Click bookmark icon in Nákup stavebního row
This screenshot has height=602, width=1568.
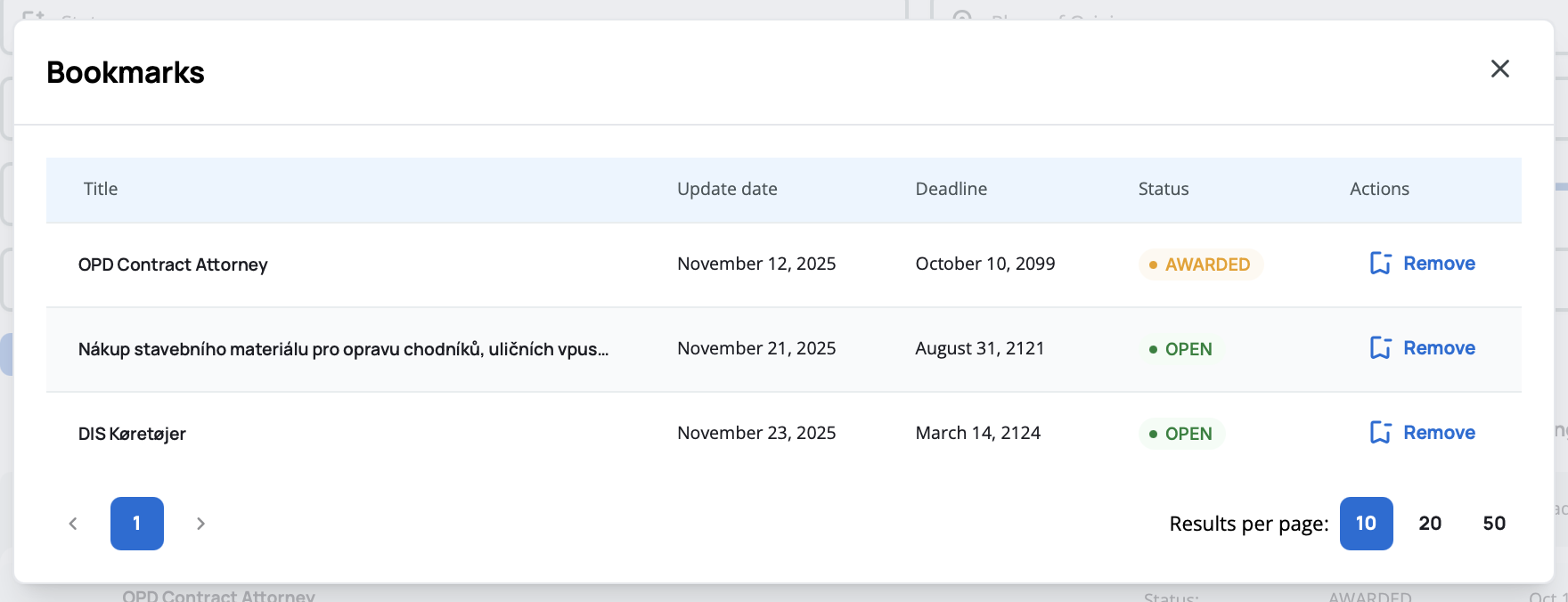[x=1380, y=348]
